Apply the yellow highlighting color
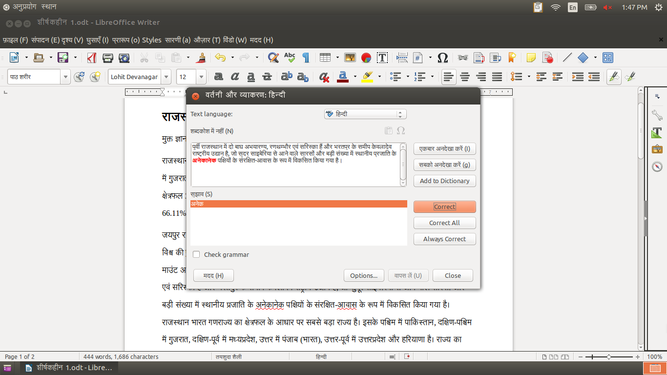Viewport: 667px width, 375px height. 367,77
